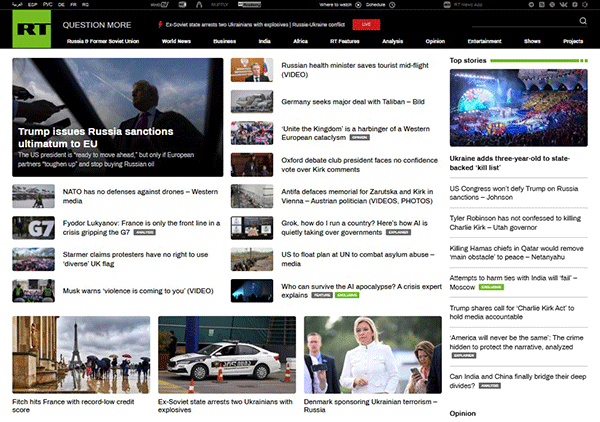Click the RT News App icon
600x422 pixels.
click(x=447, y=5)
